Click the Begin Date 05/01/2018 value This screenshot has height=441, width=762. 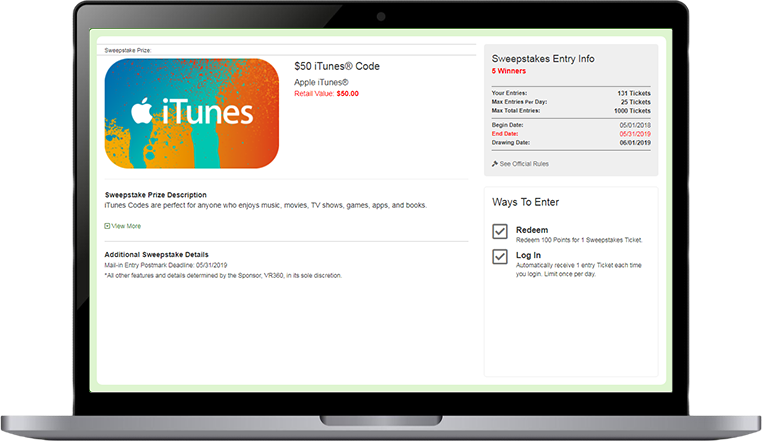[x=635, y=125]
